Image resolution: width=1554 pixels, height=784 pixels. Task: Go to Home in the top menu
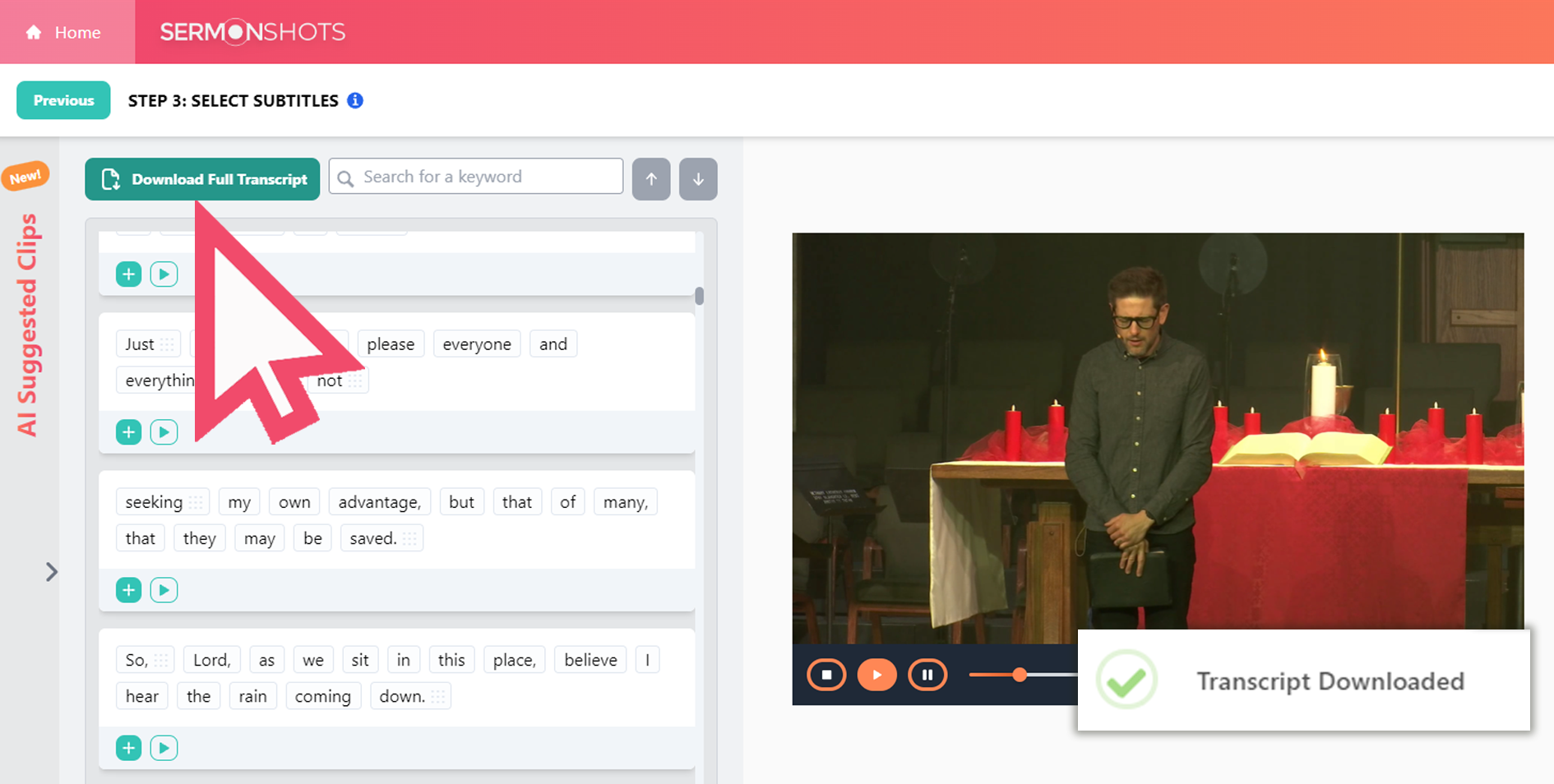tap(78, 31)
